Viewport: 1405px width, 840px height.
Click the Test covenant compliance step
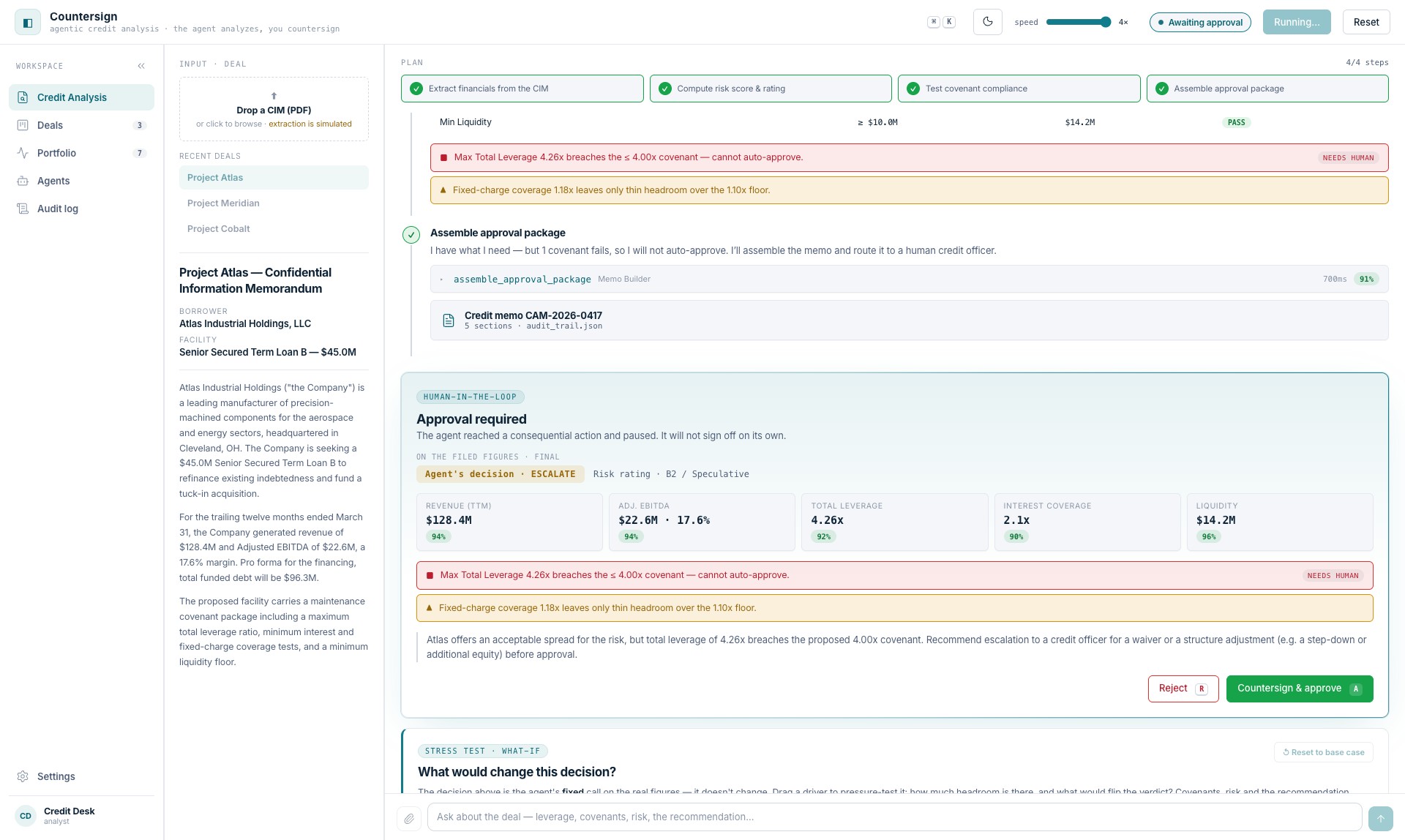click(x=1019, y=89)
